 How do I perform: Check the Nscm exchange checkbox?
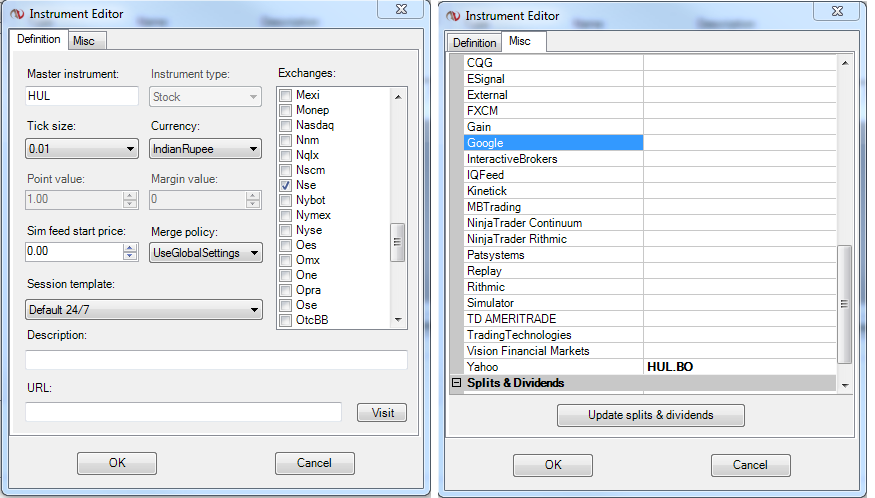(286, 170)
